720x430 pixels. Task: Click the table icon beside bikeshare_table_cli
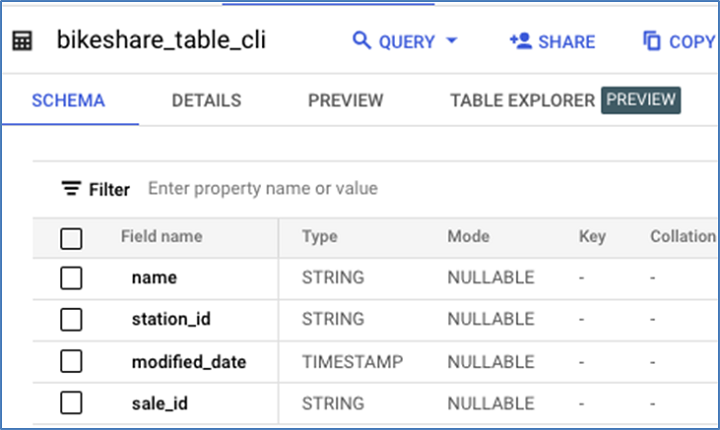[x=22, y=41]
